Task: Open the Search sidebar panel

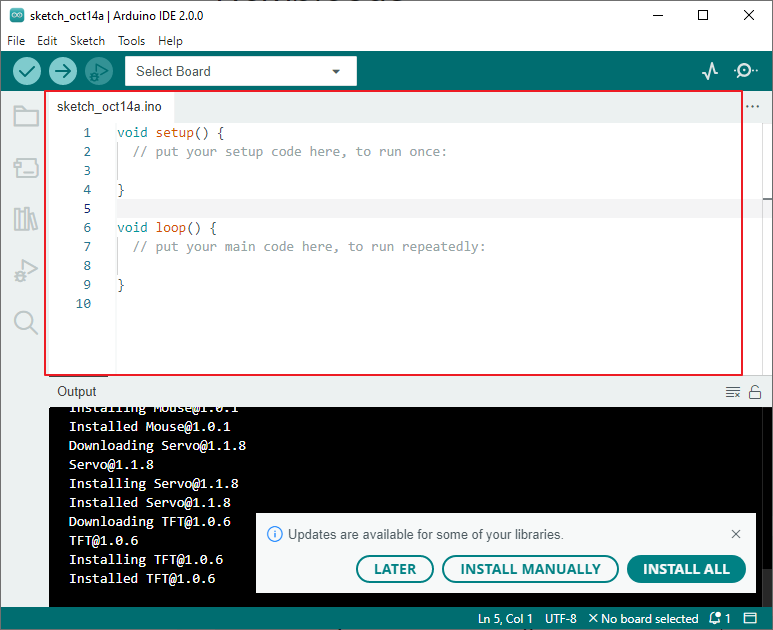Action: click(25, 322)
